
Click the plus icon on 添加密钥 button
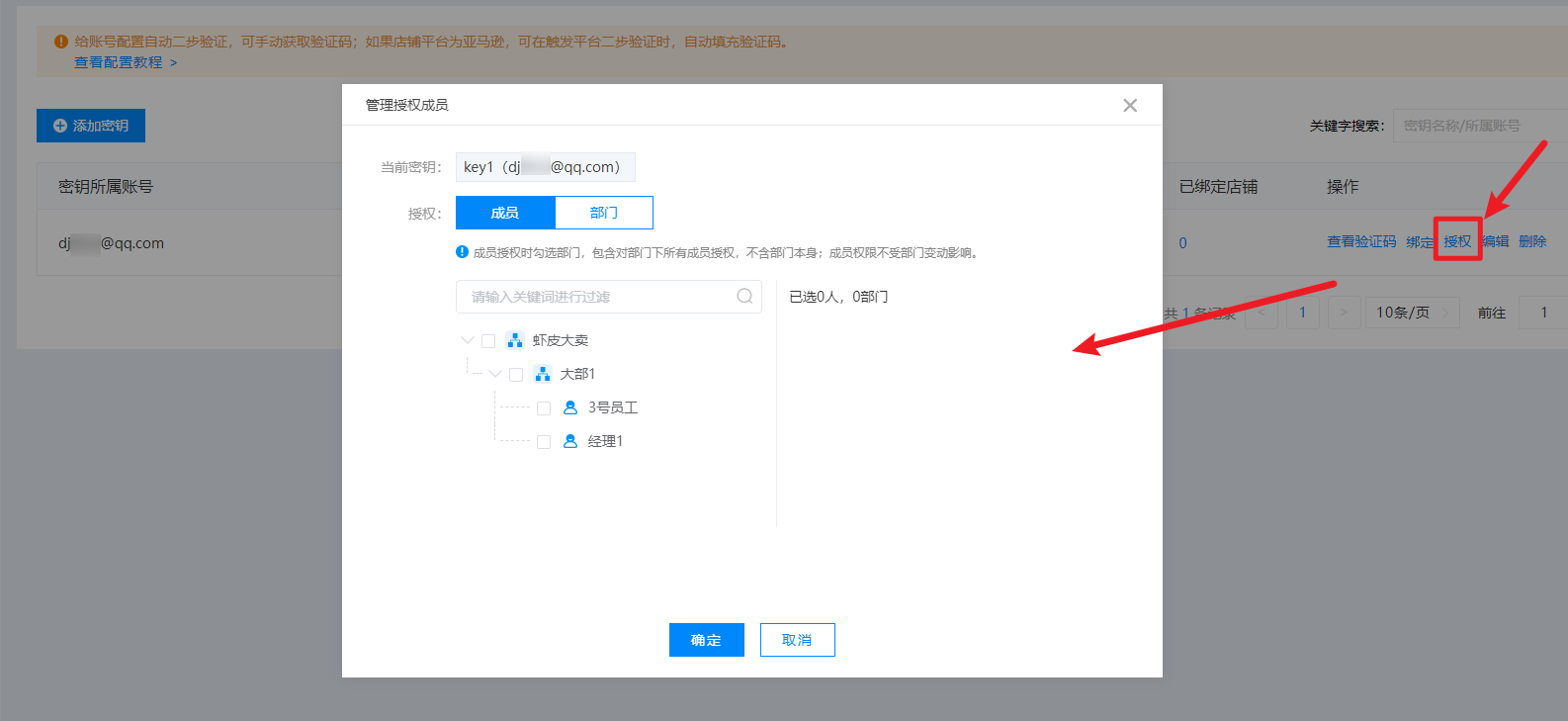pyautogui.click(x=60, y=126)
